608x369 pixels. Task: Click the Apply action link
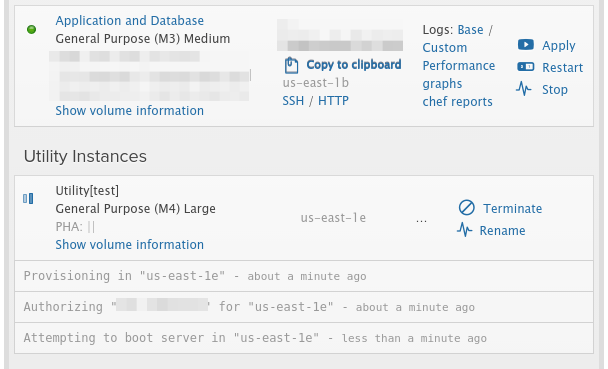pos(559,45)
